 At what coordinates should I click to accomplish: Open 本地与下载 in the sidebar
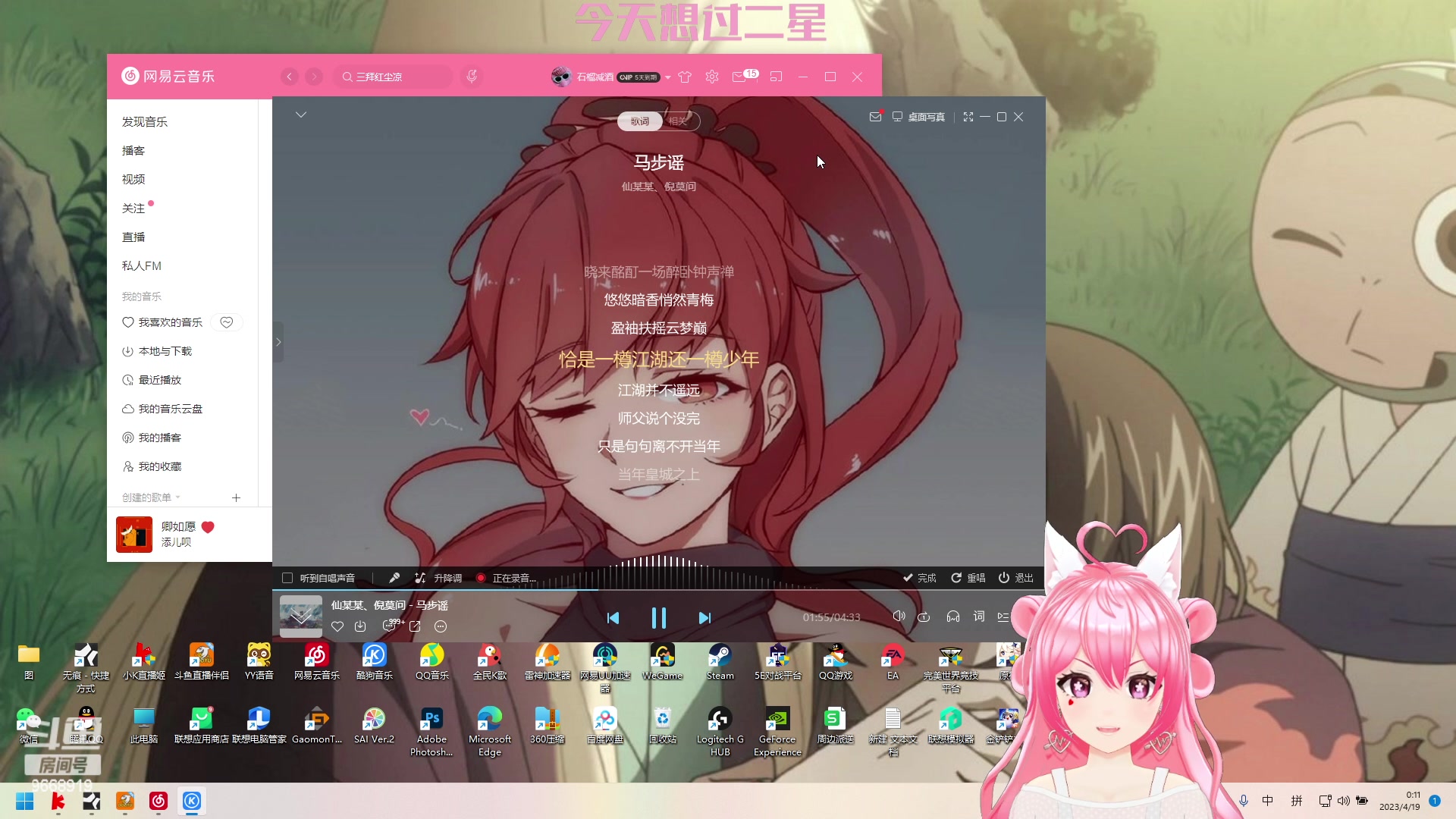click(157, 351)
